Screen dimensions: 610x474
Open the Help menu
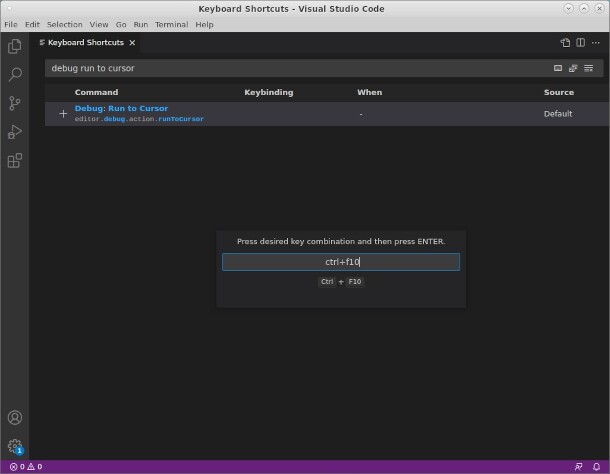pyautogui.click(x=204, y=25)
